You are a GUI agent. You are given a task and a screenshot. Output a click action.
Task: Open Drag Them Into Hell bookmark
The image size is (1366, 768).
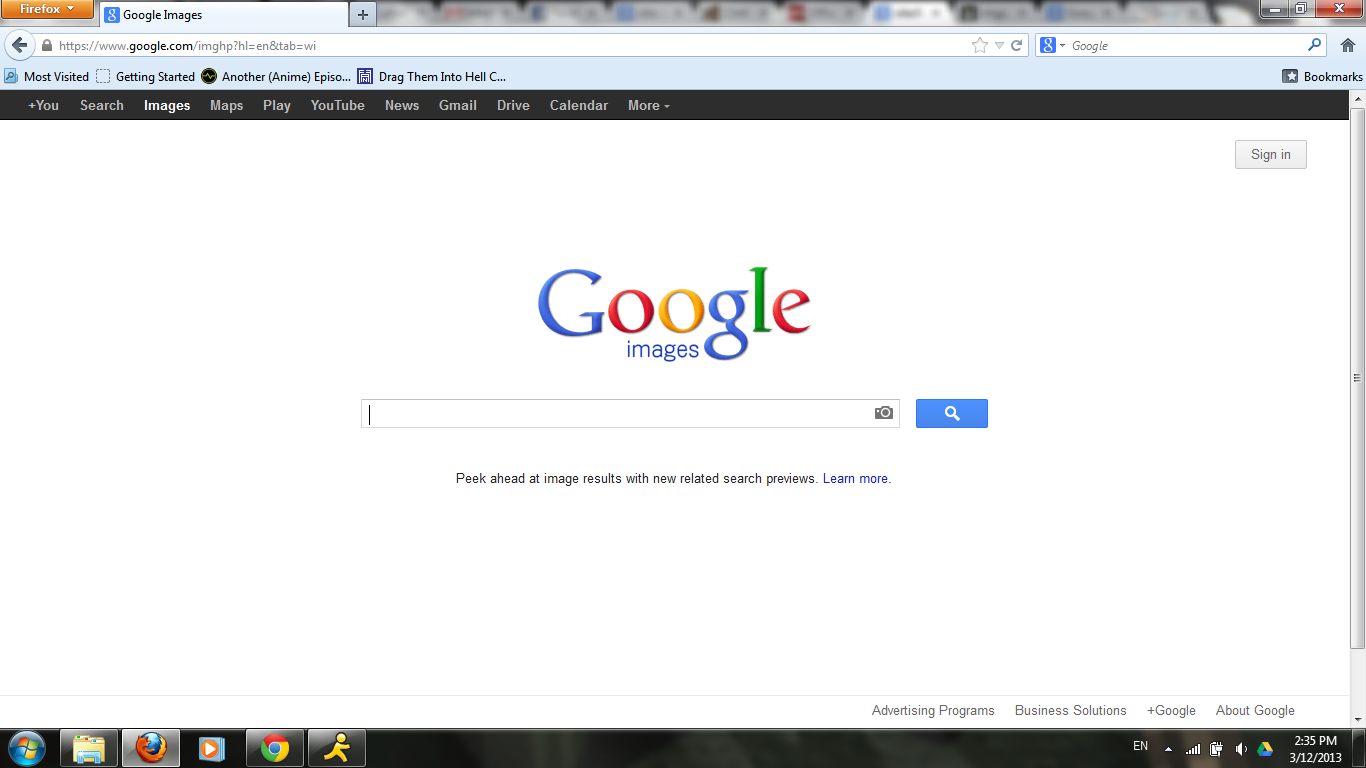[x=432, y=76]
